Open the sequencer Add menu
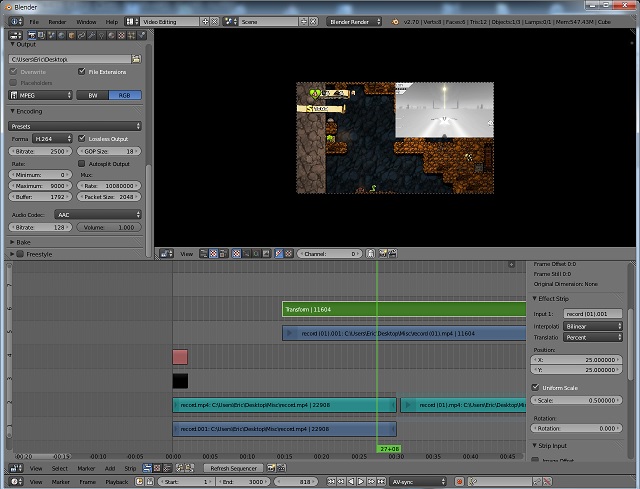Image resolution: width=640 pixels, height=489 pixels. point(110,468)
